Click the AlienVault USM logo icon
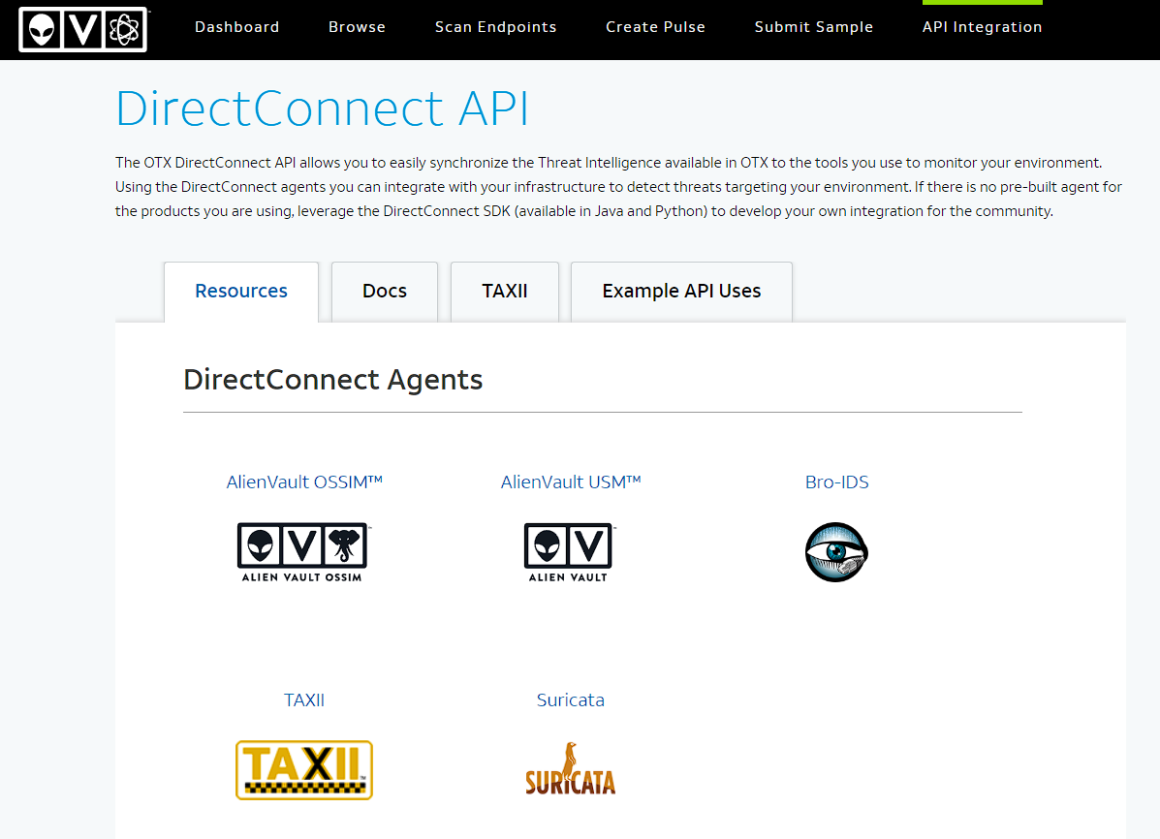This screenshot has width=1160, height=839. coord(569,551)
